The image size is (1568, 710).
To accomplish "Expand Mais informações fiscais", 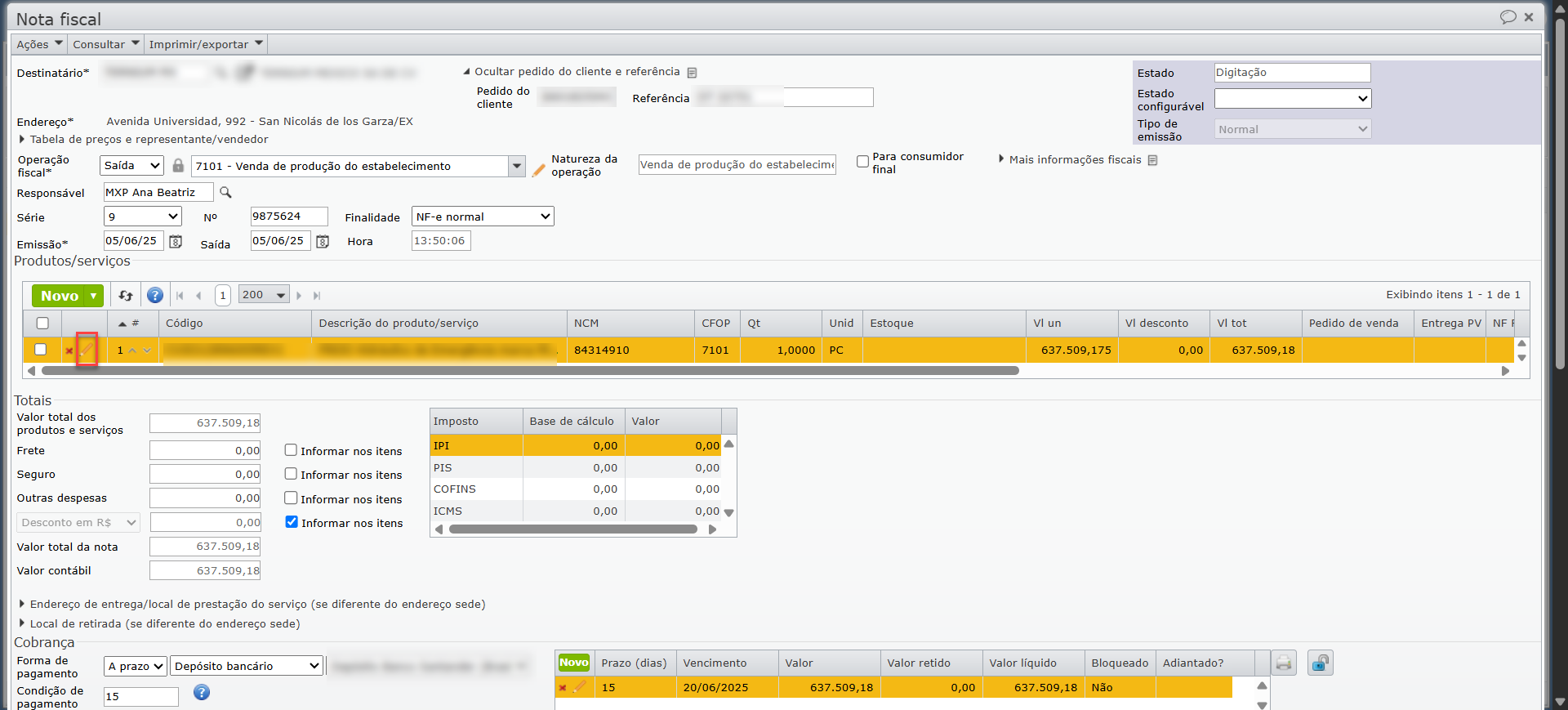I will (x=1070, y=160).
